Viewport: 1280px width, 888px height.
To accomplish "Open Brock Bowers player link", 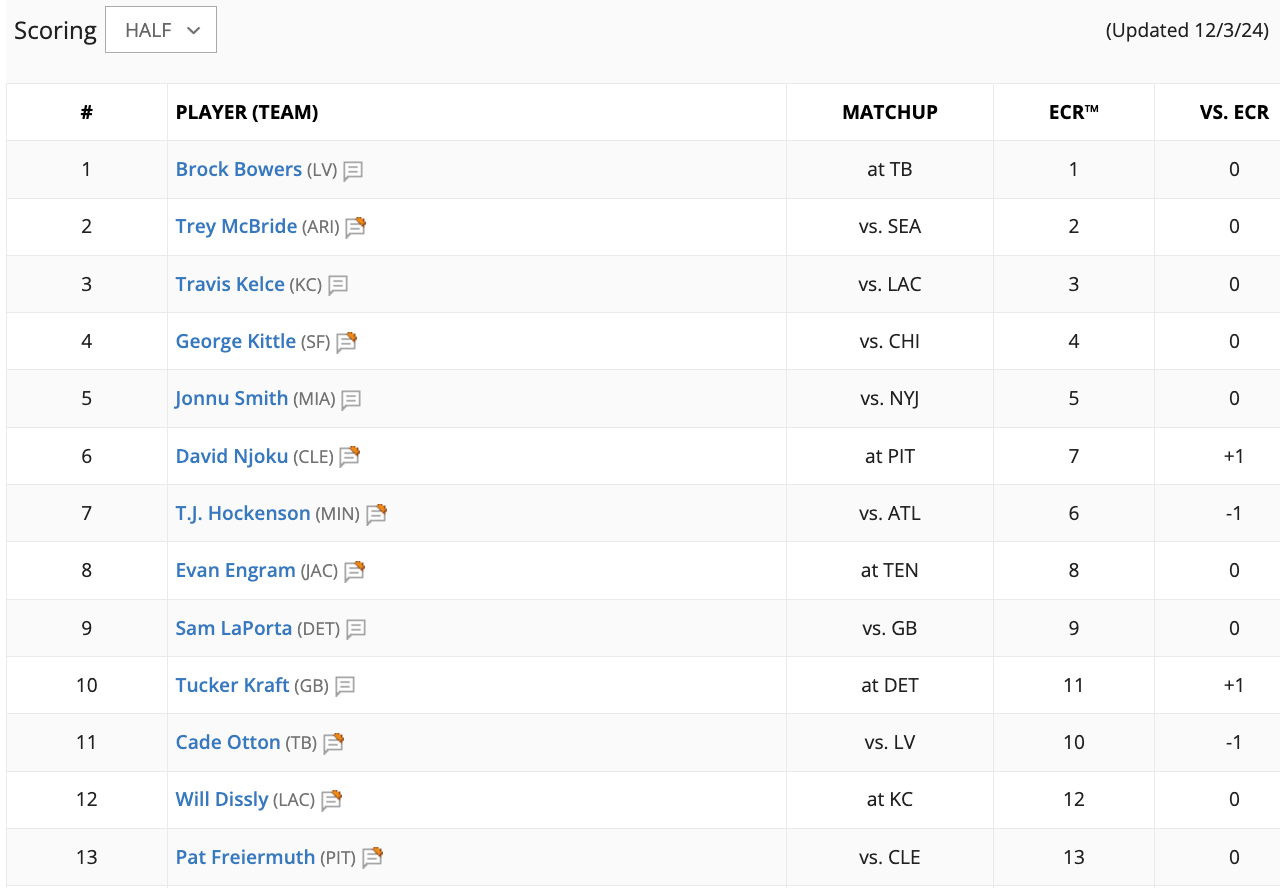I will tap(239, 169).
